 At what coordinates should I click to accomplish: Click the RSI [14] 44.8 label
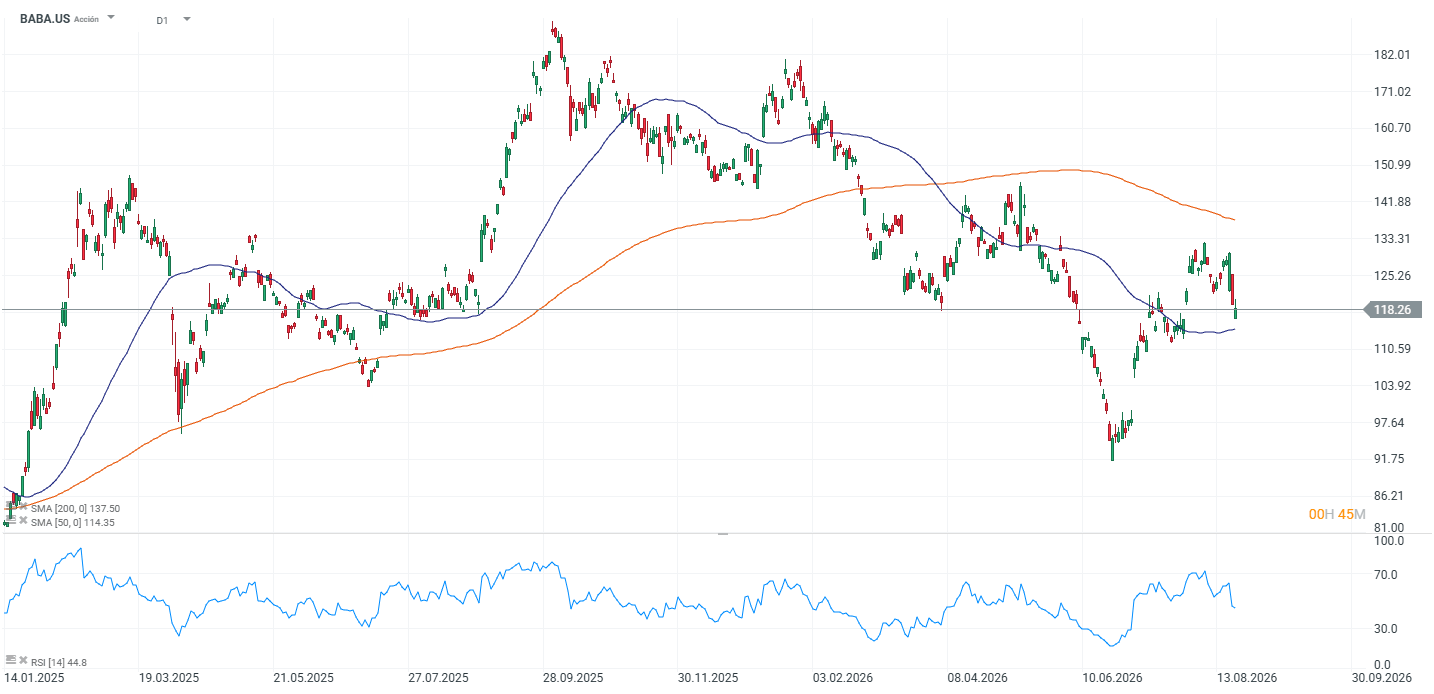click(59, 662)
